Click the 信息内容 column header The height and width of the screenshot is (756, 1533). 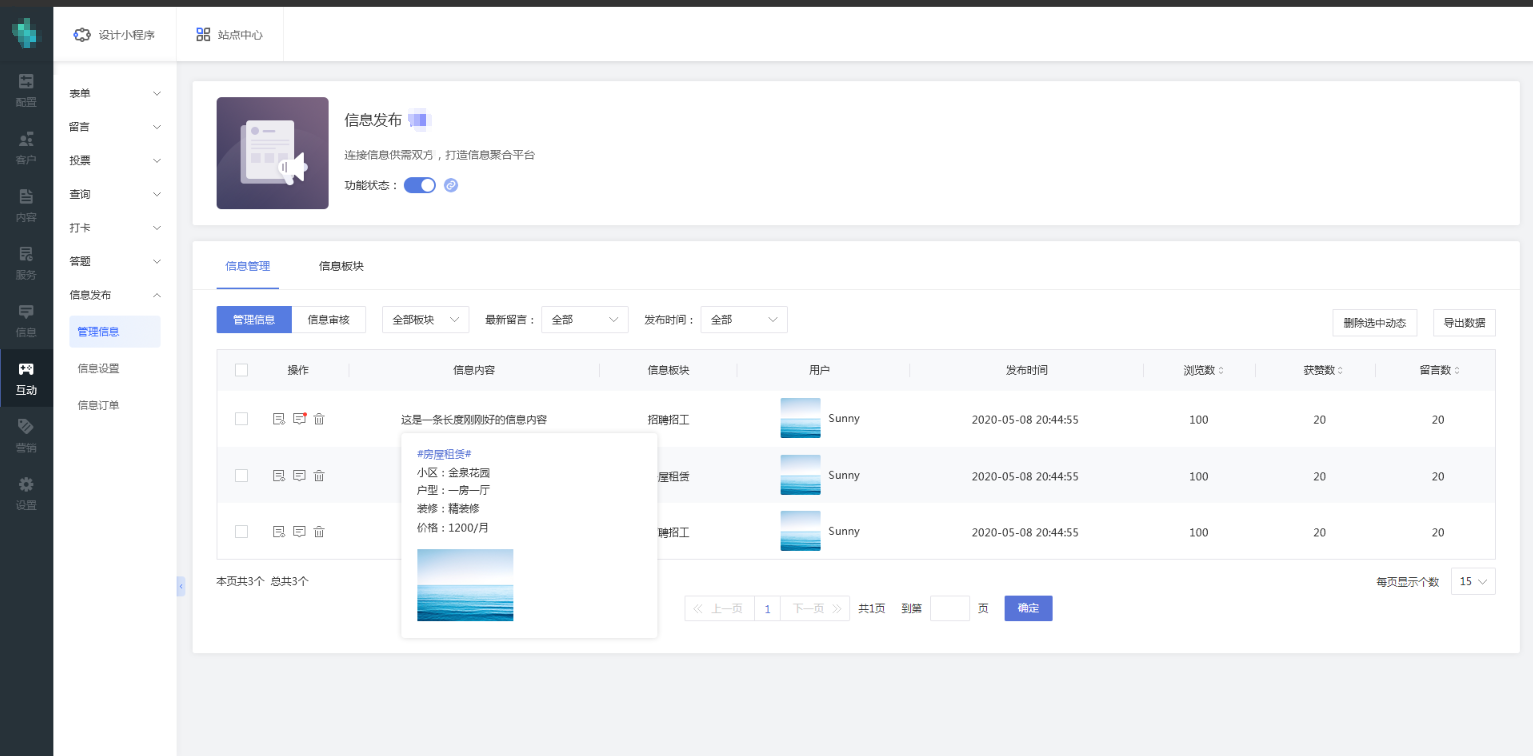[x=474, y=370]
